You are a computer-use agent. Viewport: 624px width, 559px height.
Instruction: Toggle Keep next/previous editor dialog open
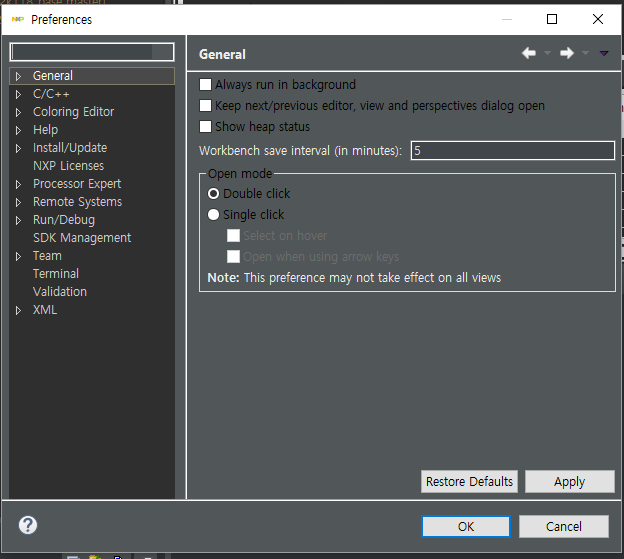tap(205, 105)
